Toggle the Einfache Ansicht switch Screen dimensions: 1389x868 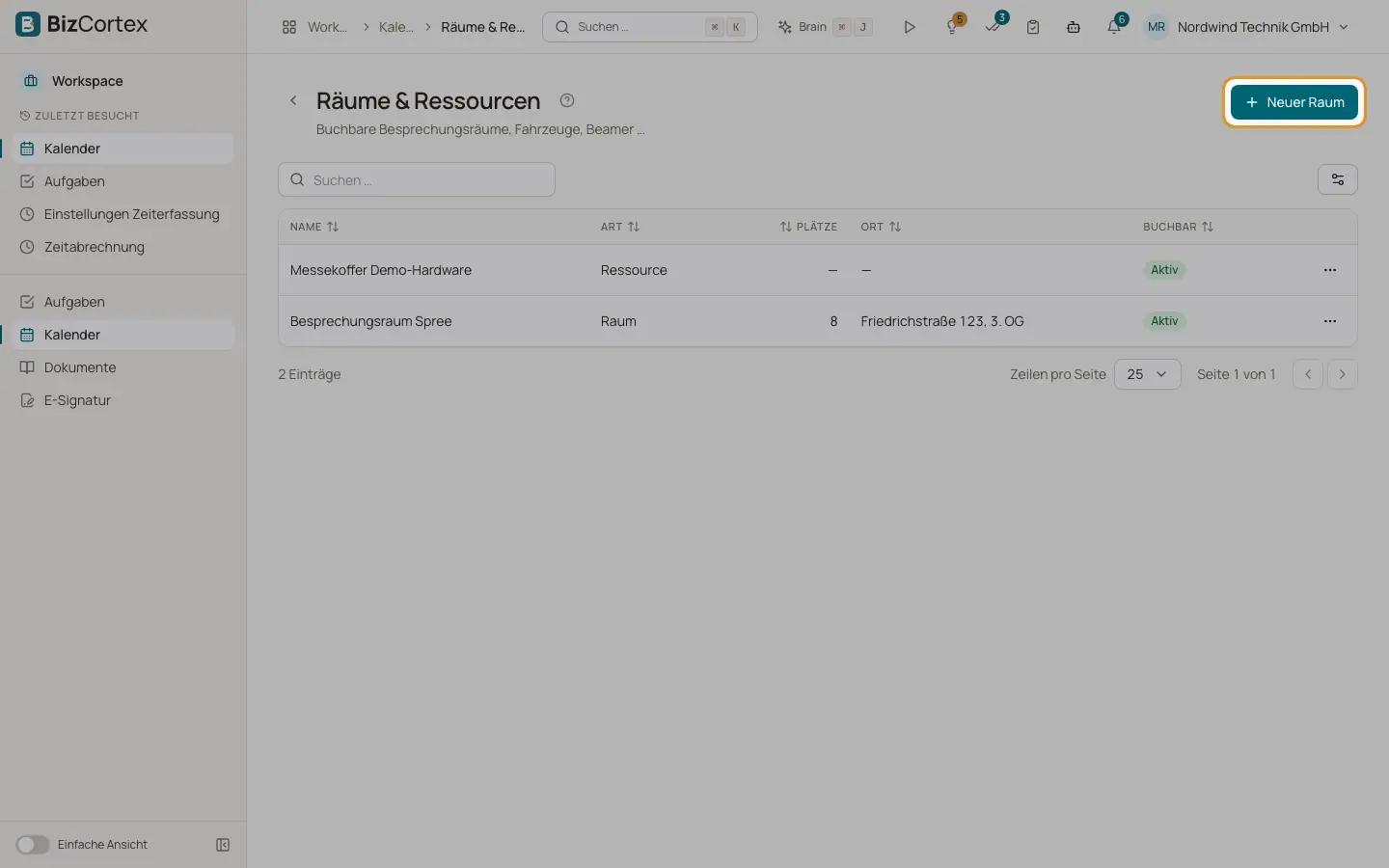tap(32, 845)
